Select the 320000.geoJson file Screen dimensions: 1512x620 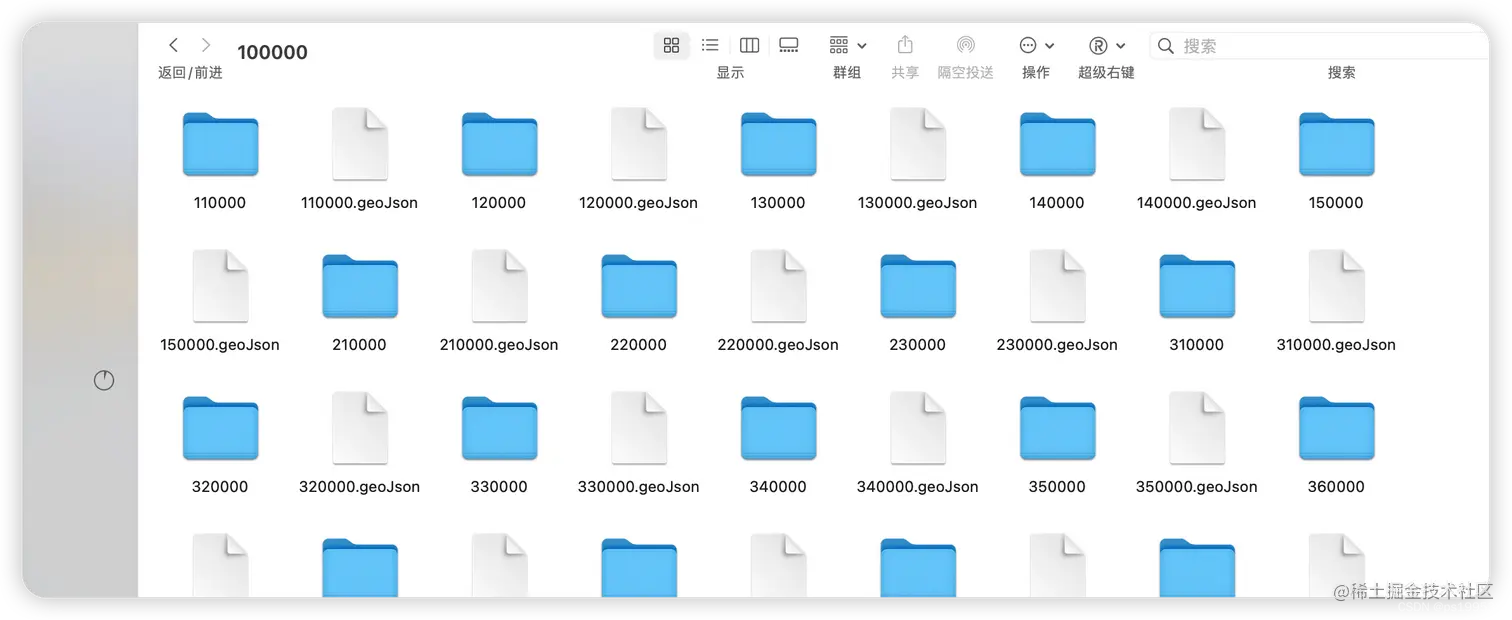[360, 429]
